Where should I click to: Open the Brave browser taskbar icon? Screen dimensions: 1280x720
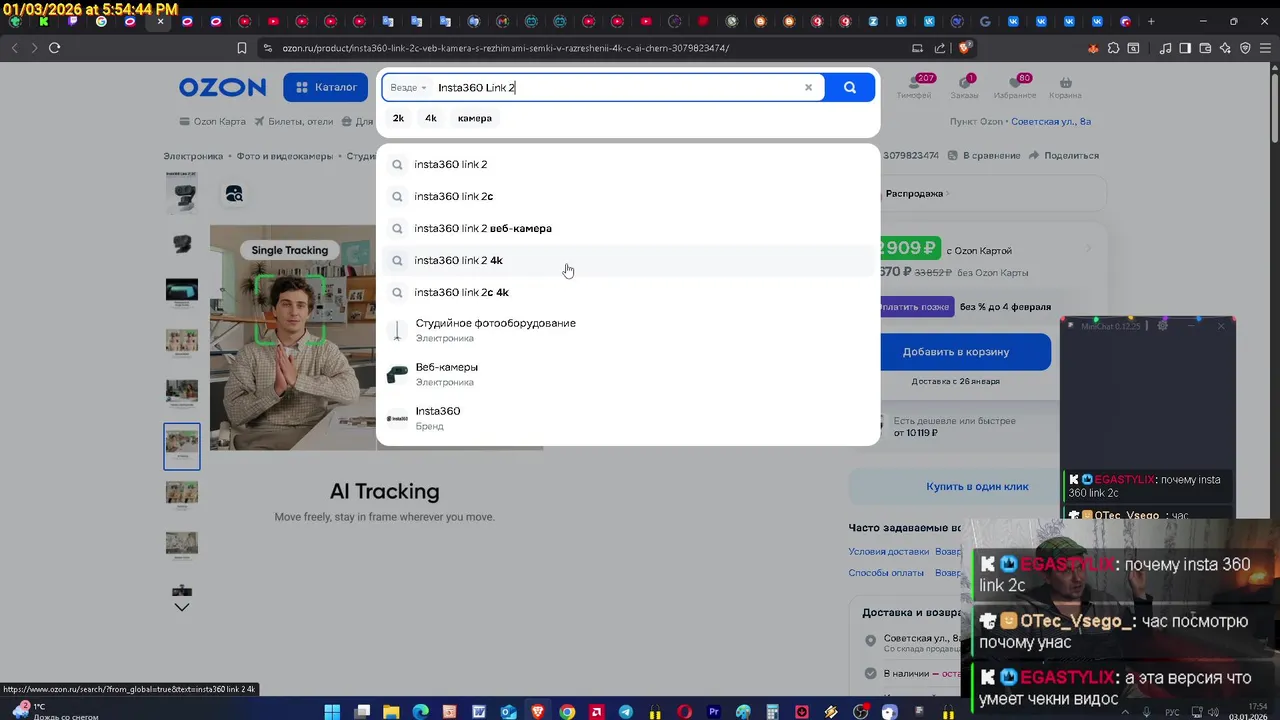(538, 712)
